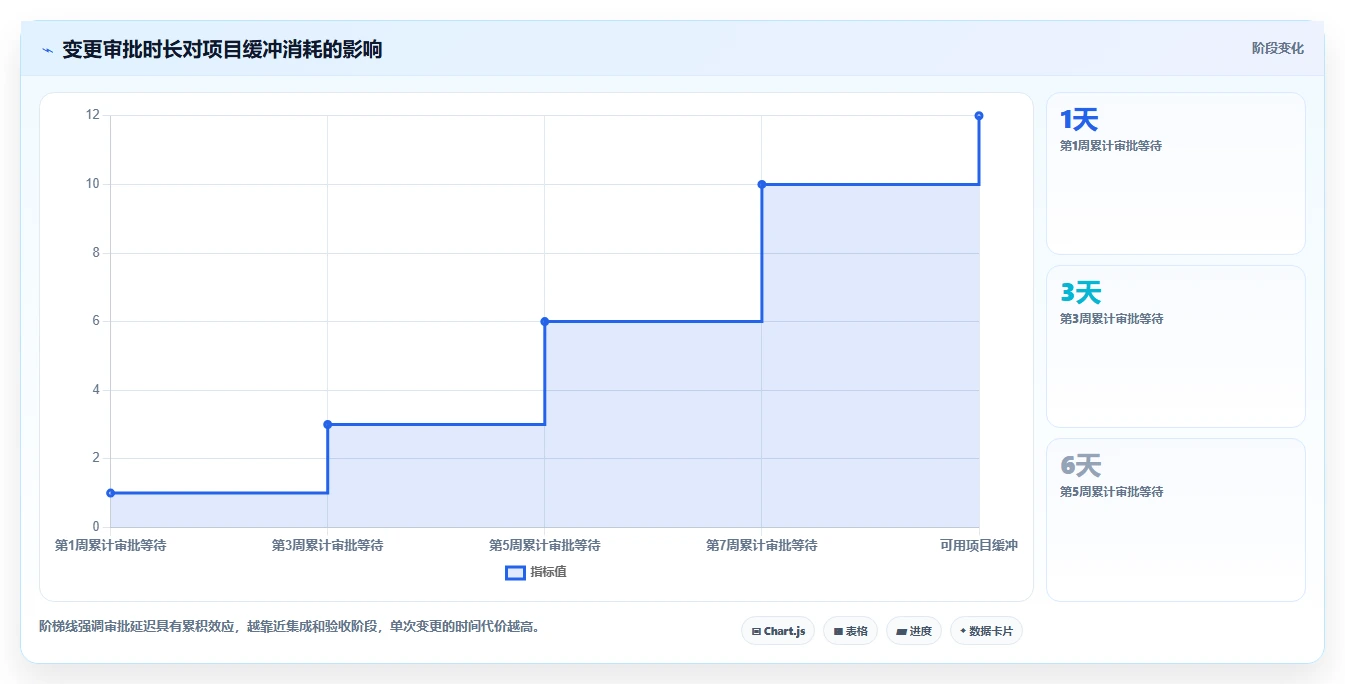Click the footer note about 阶梯线

pos(290,627)
